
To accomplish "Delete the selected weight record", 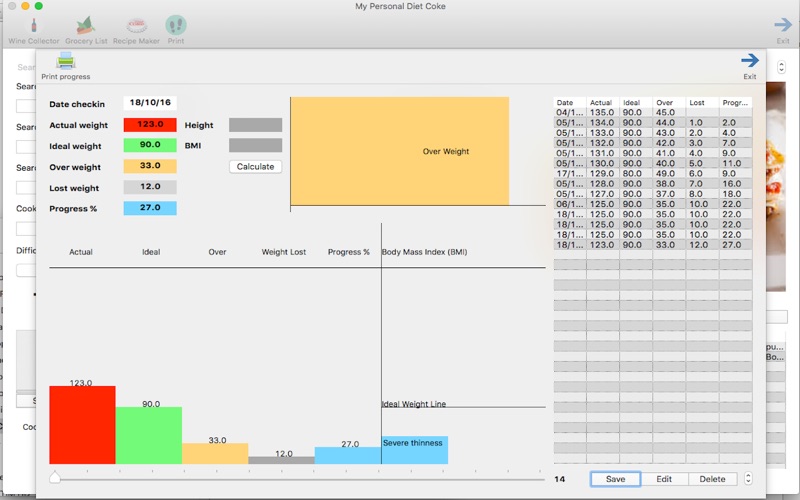I will coord(712,479).
